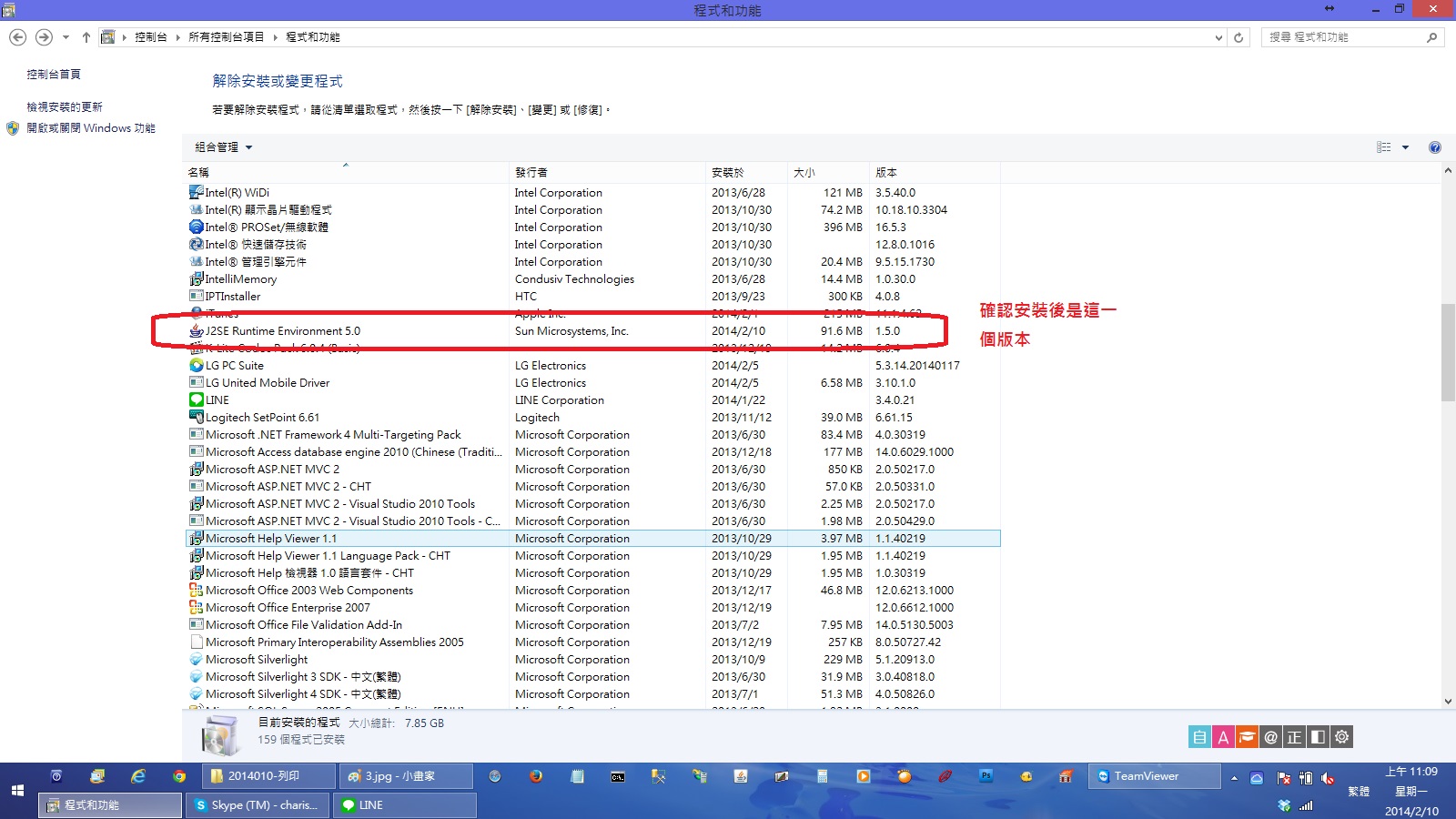Click the search 程式和功能 input box
1456x819 pixels.
click(x=1345, y=37)
